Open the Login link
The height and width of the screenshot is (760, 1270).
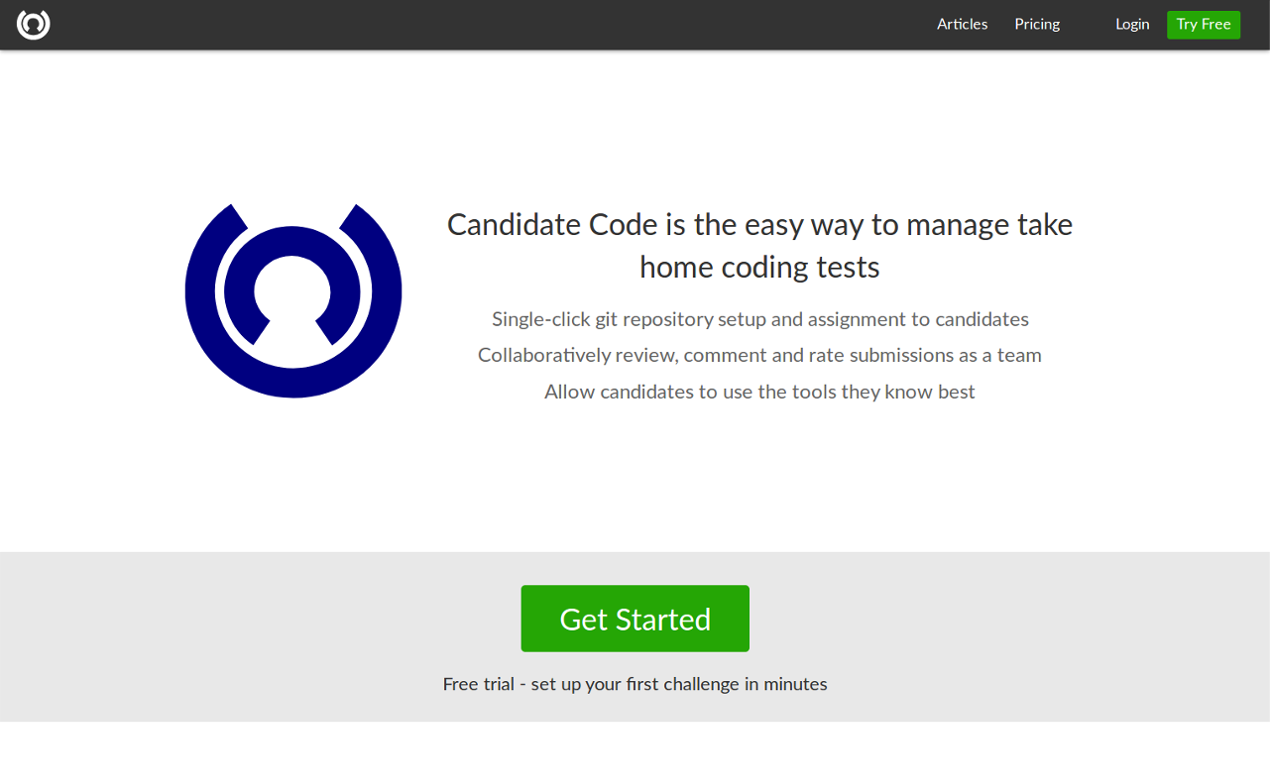point(1132,24)
